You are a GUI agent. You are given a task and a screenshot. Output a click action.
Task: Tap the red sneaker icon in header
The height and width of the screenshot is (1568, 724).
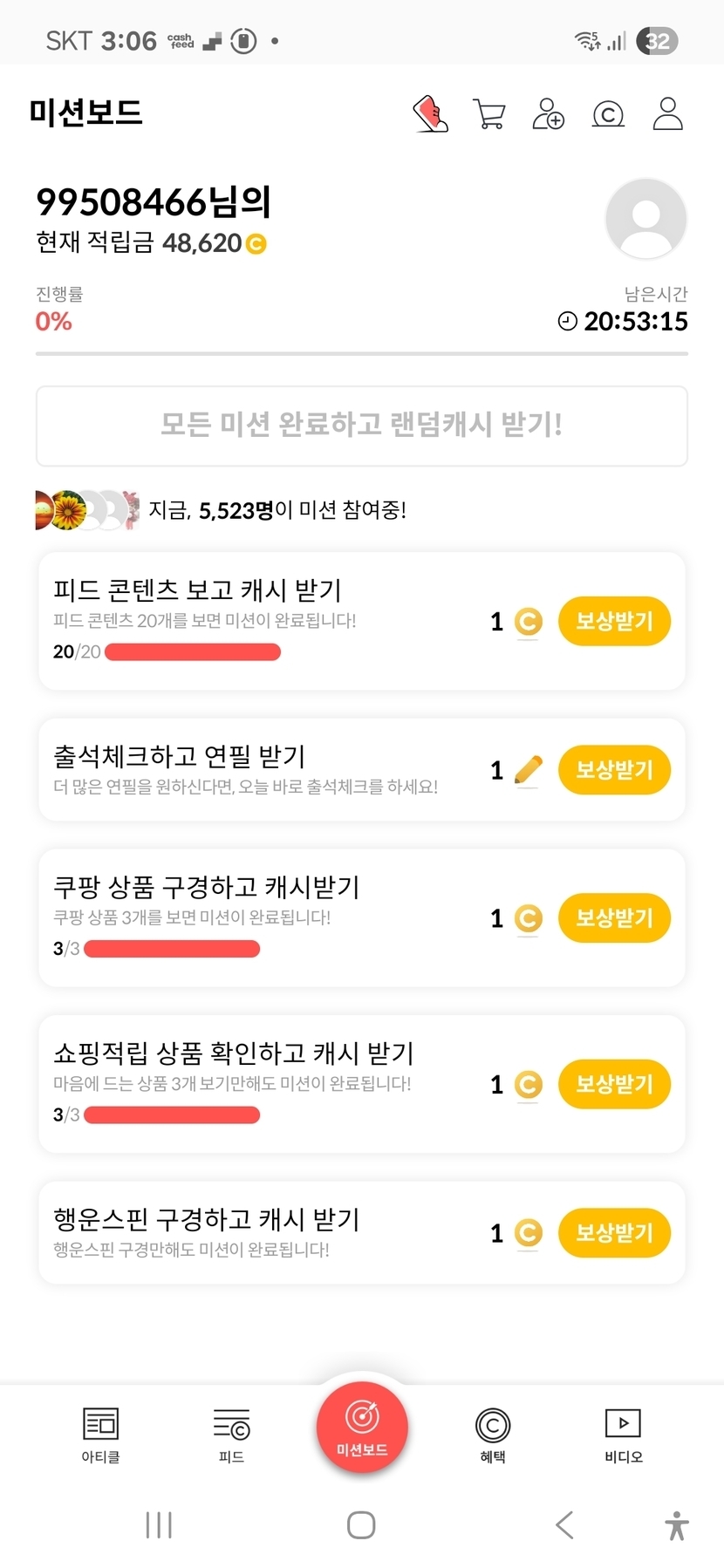[430, 113]
